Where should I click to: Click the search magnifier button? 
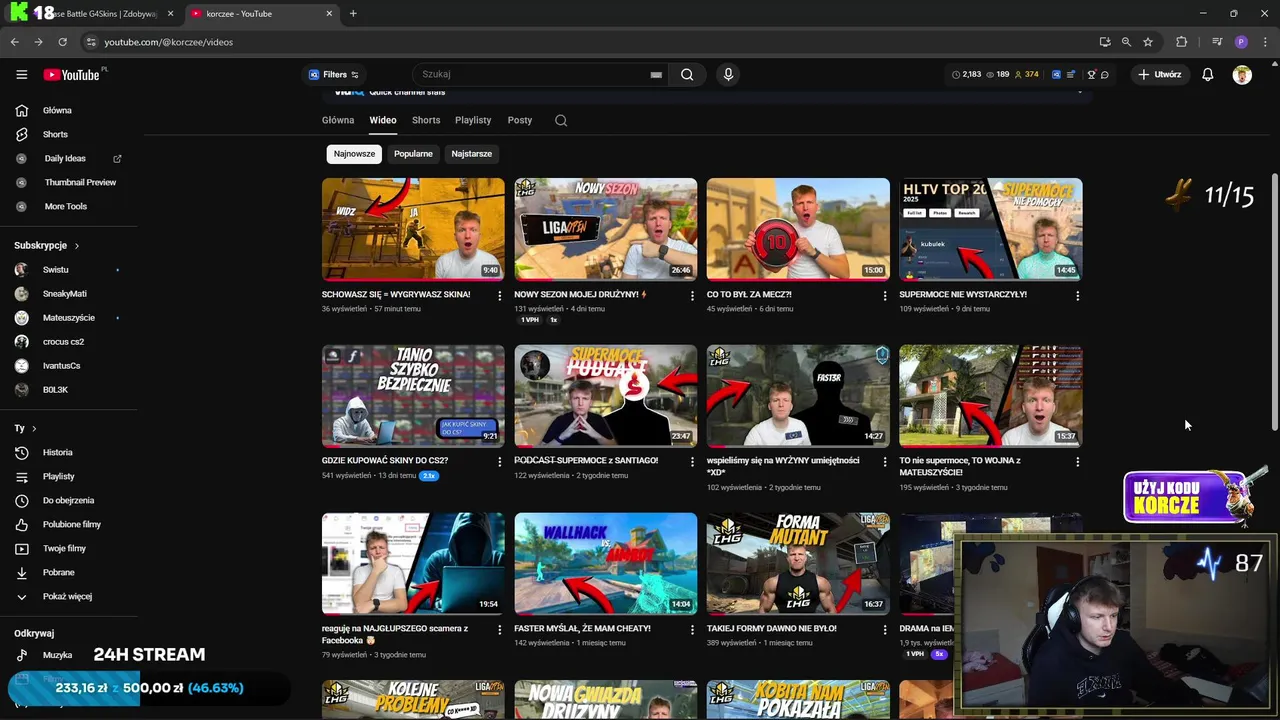(687, 74)
